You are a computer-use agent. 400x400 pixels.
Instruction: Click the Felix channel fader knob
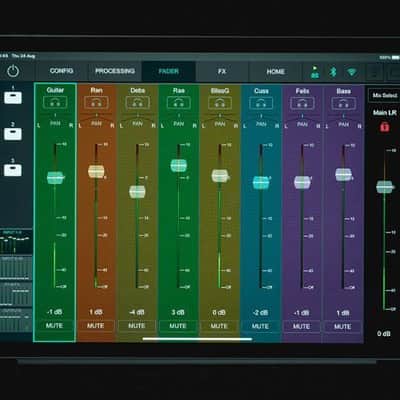pos(302,182)
